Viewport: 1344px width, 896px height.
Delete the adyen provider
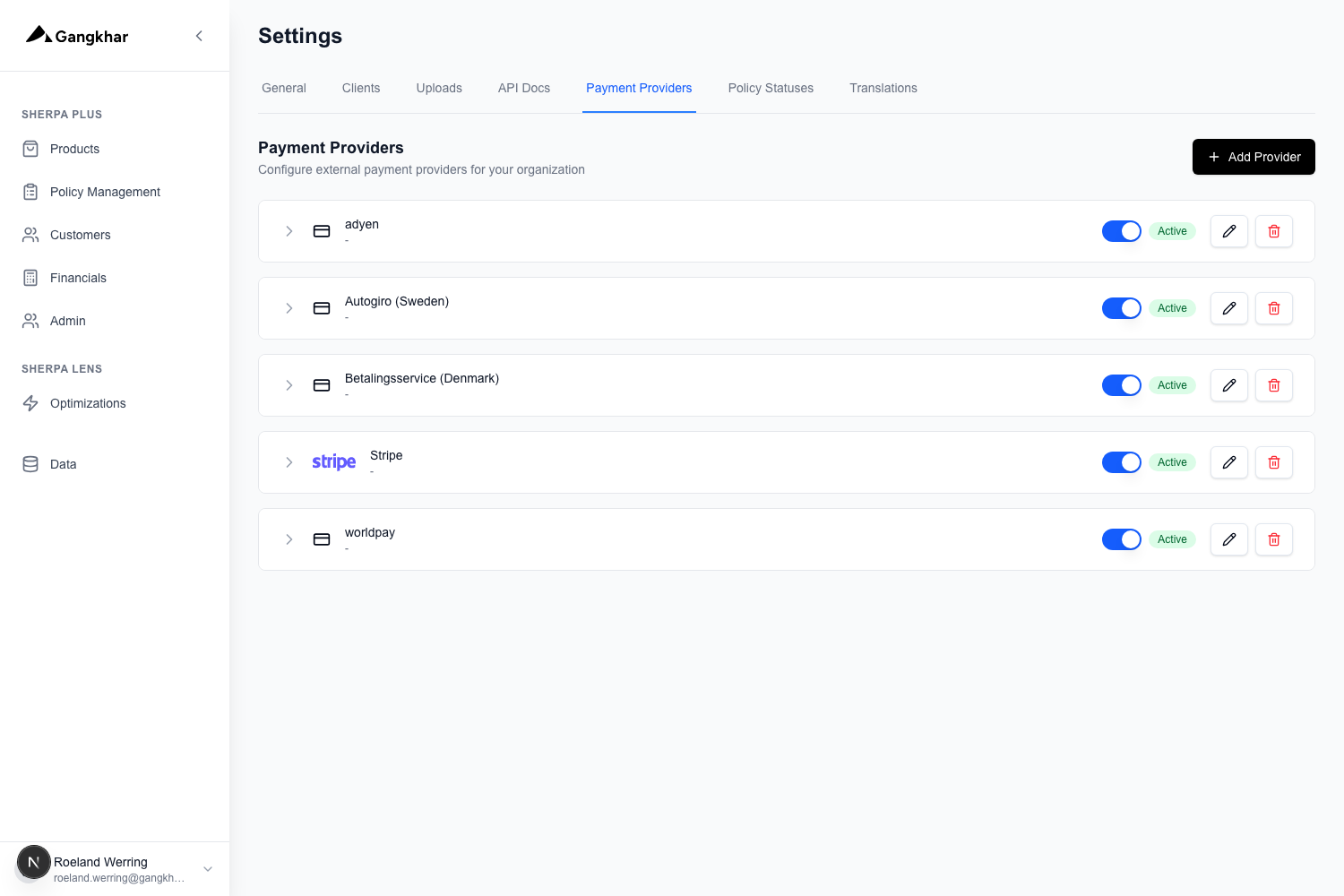click(x=1274, y=231)
